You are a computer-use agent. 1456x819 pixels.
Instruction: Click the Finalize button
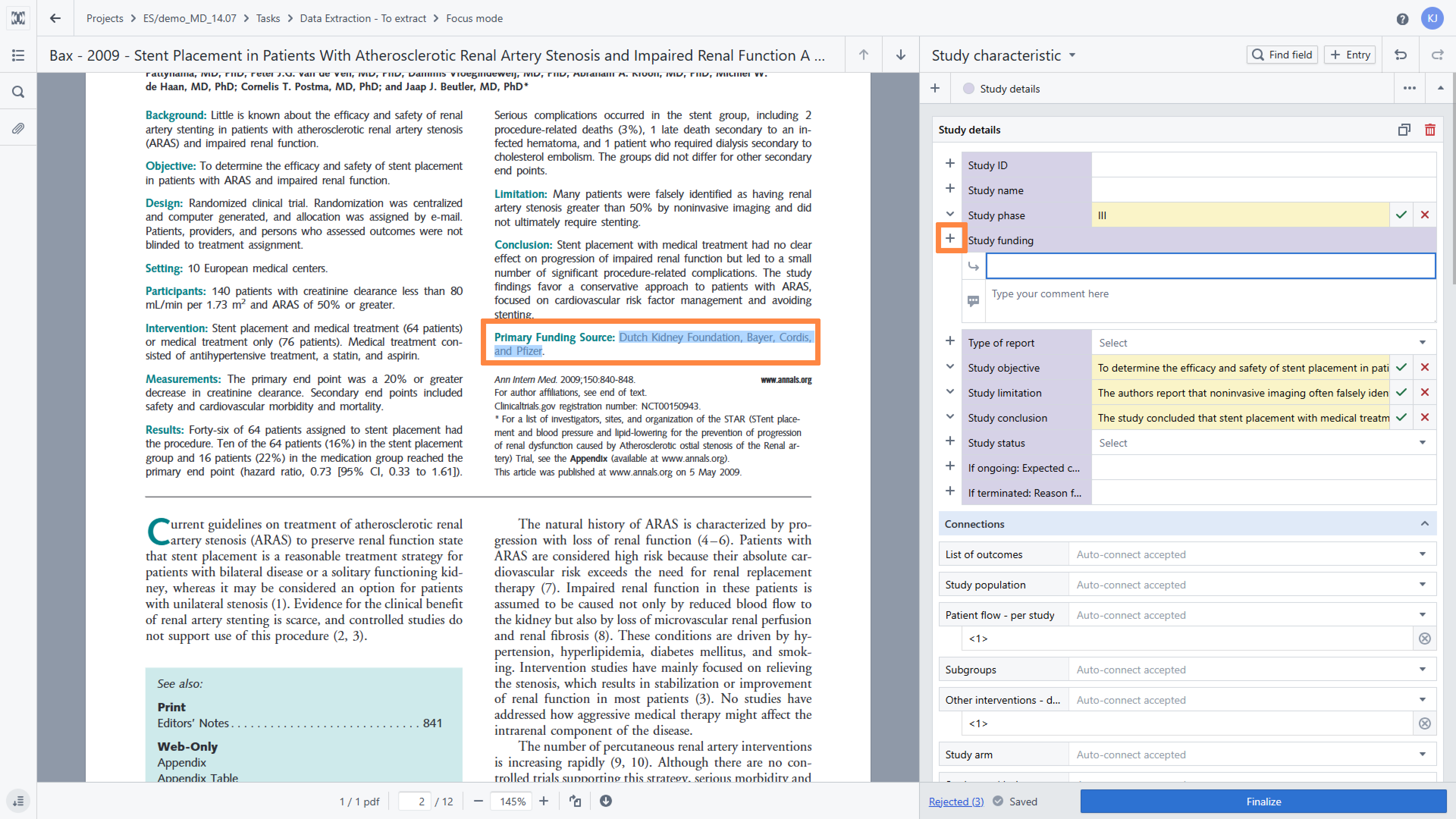coord(1263,802)
